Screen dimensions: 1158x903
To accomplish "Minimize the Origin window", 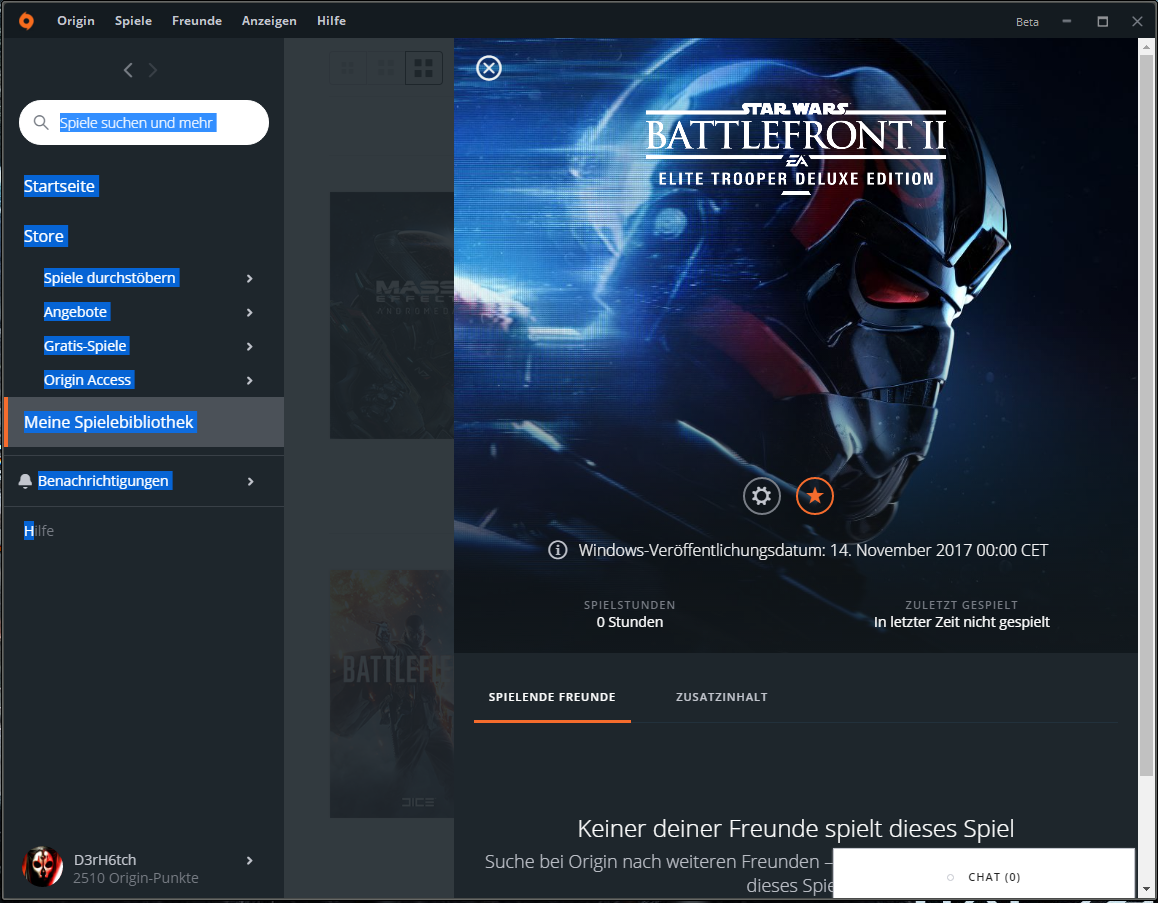I will coord(1066,21).
